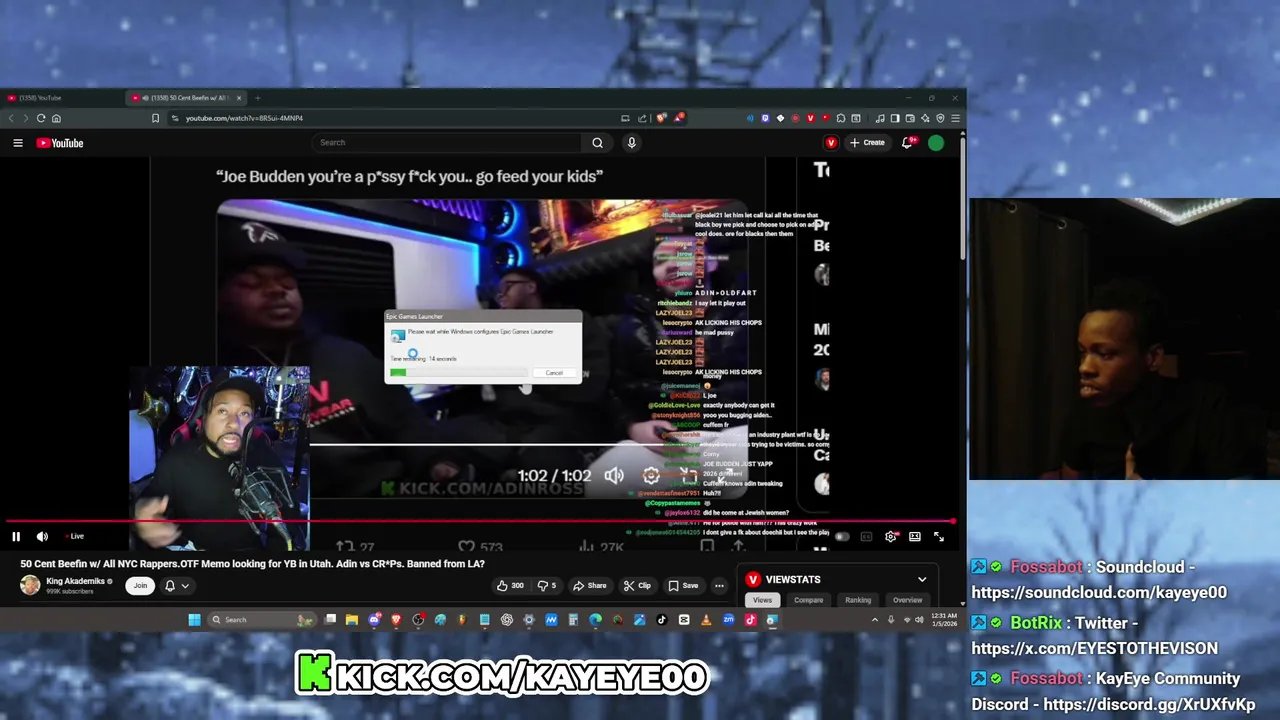Viewport: 1280px width, 720px height.
Task: Share the video
Action: coord(590,586)
